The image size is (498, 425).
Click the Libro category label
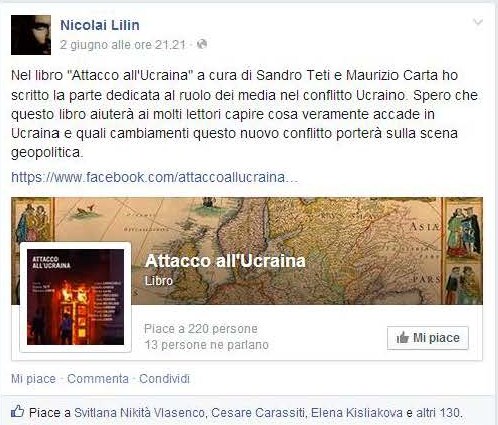pos(159,281)
